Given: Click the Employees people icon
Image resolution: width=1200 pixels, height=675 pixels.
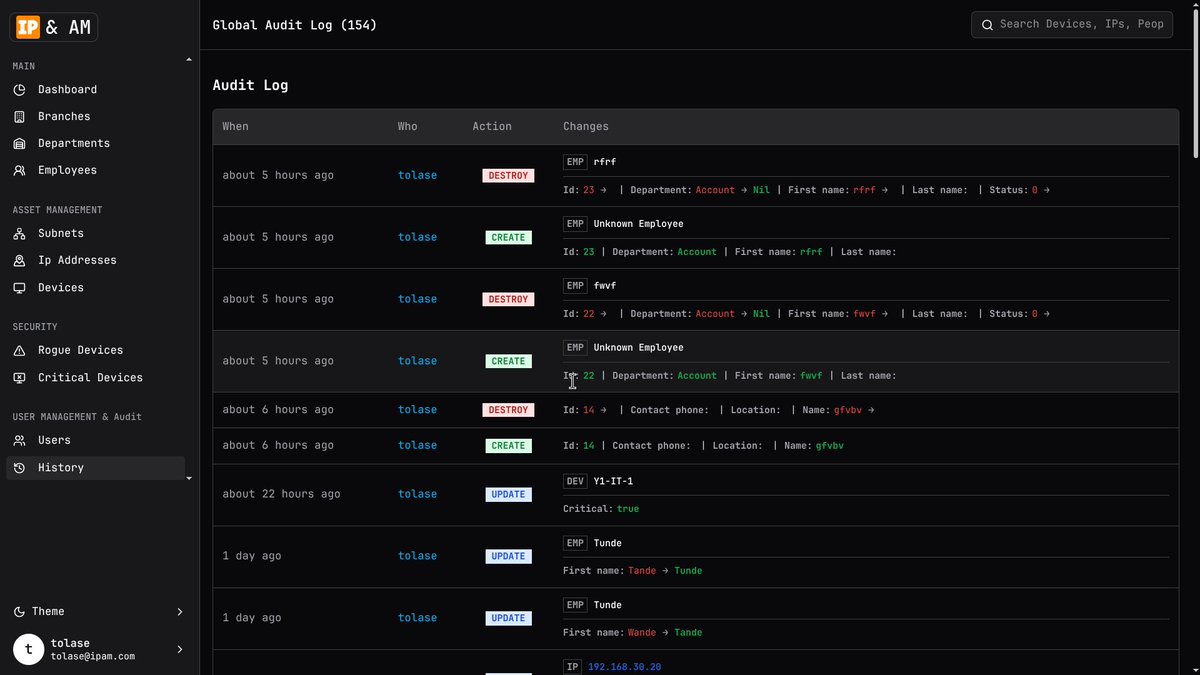Looking at the screenshot, I should click(x=19, y=171).
